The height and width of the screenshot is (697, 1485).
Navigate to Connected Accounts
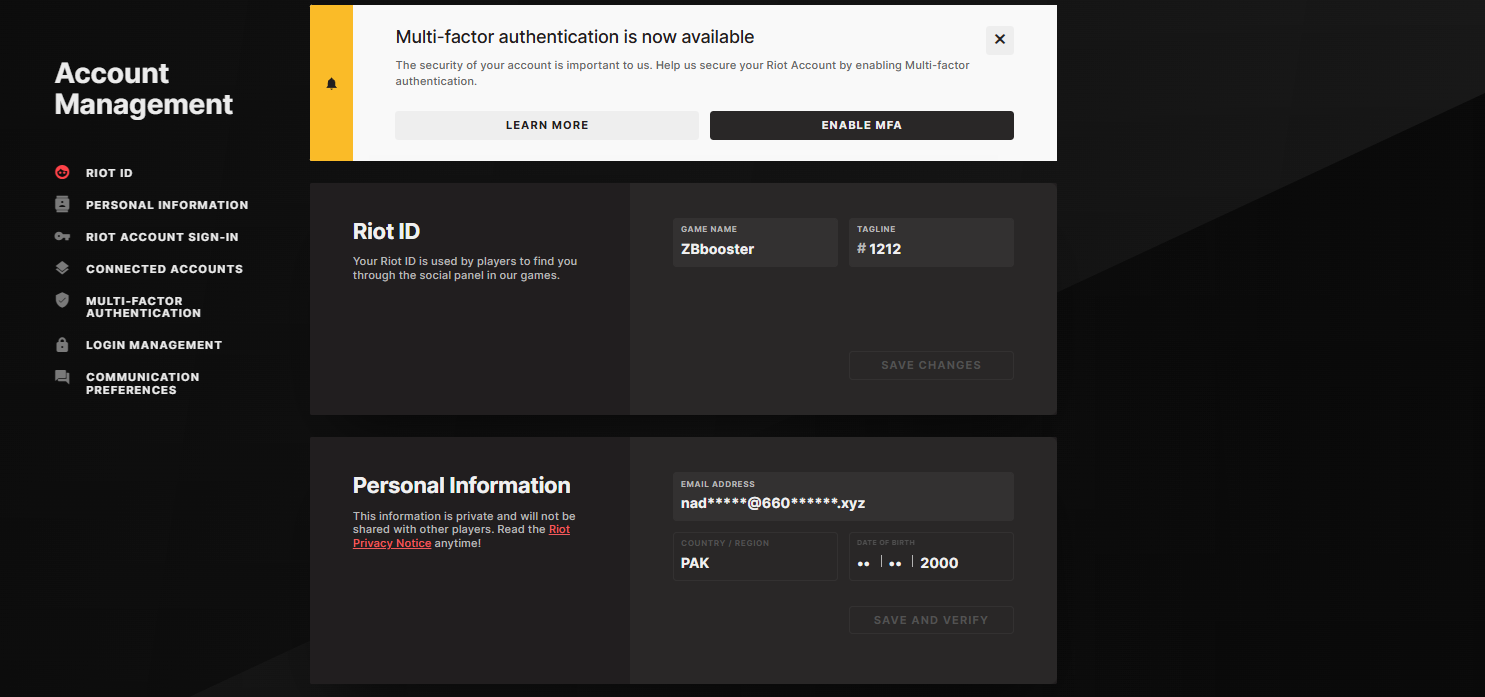(x=164, y=269)
